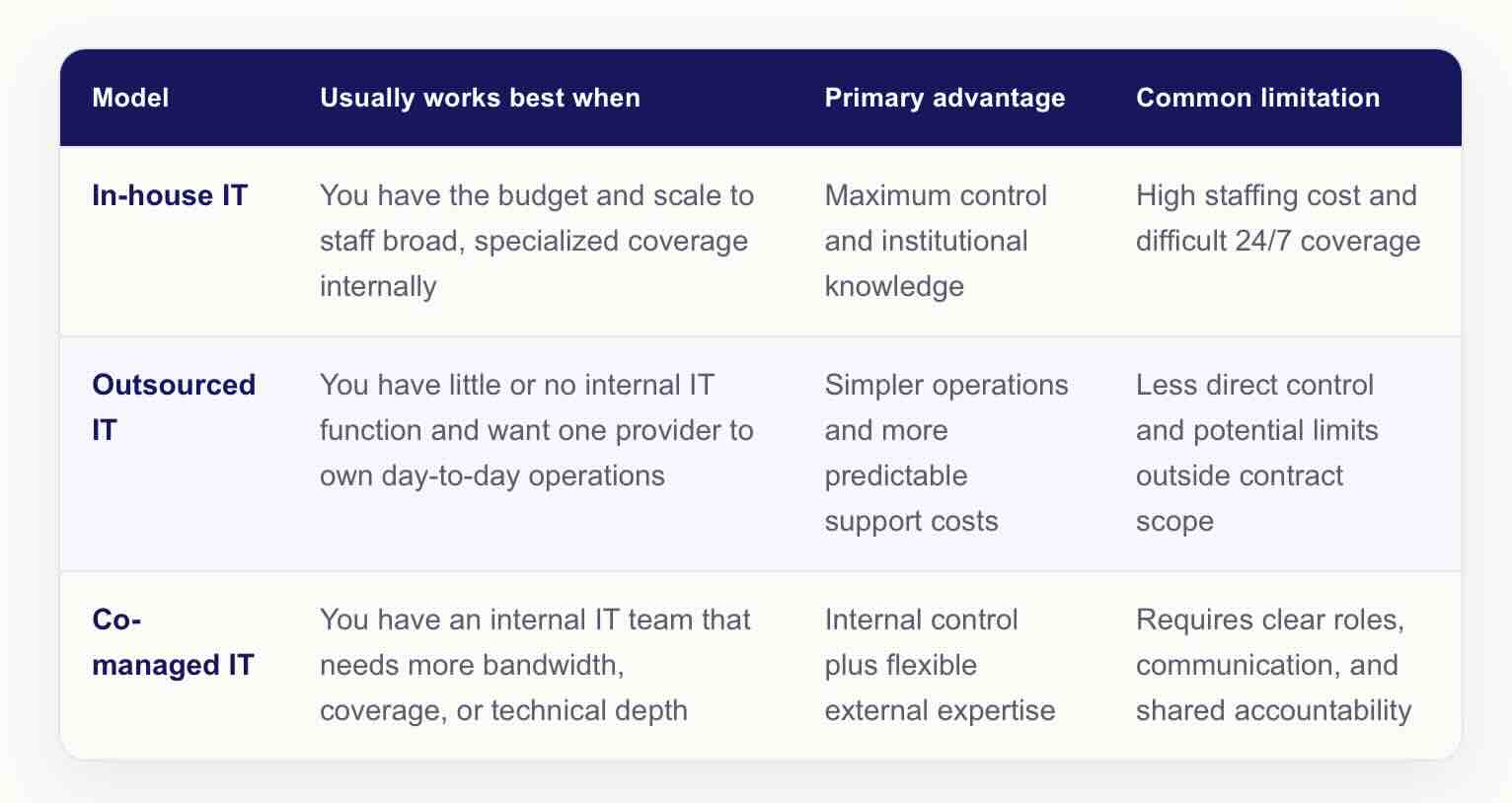Click the text 'predictable support costs'
Viewport: 1512px width, 803px height.
911,498
